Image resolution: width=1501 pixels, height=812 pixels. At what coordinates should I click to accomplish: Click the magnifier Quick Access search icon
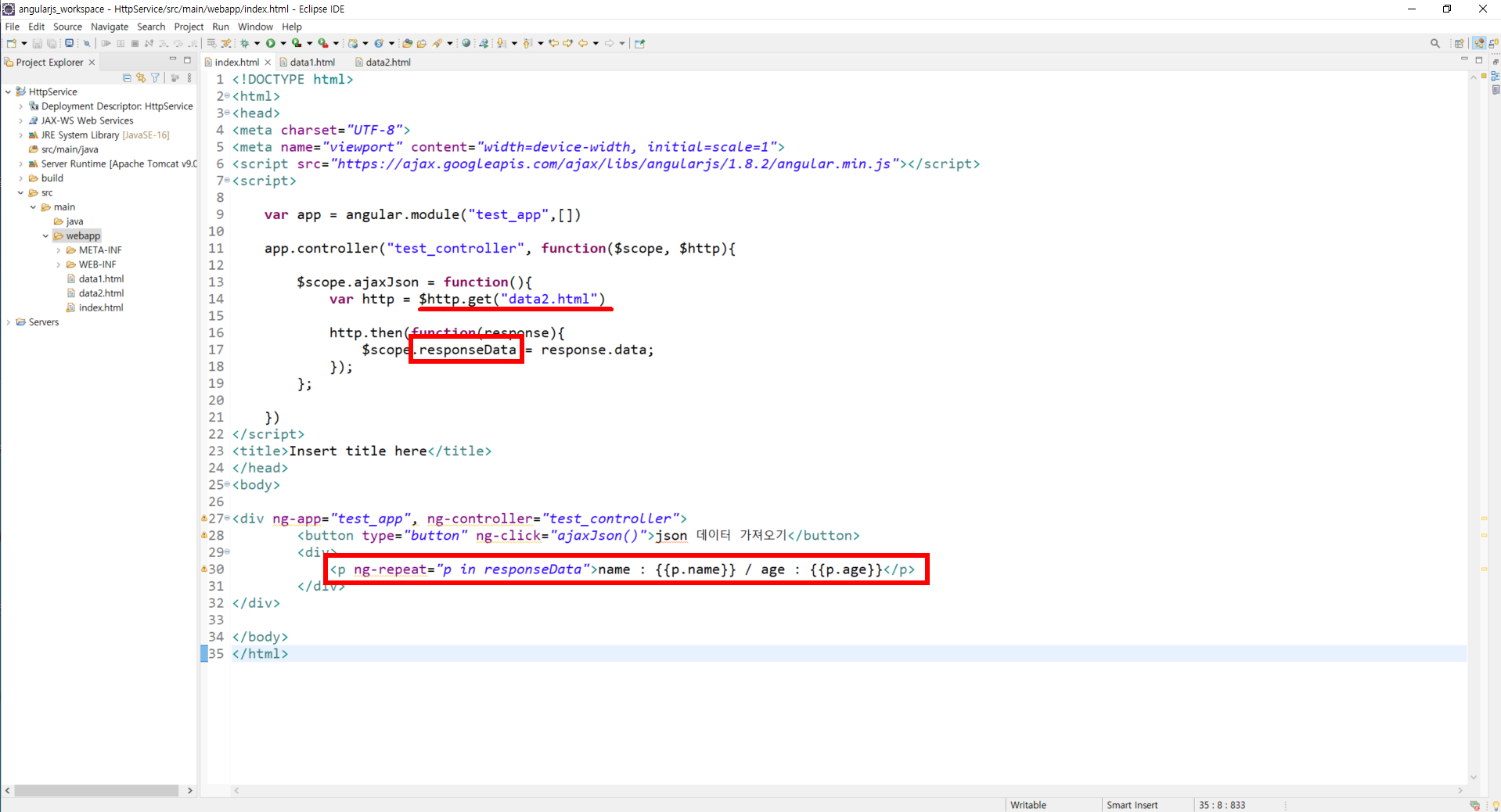[x=1434, y=43]
